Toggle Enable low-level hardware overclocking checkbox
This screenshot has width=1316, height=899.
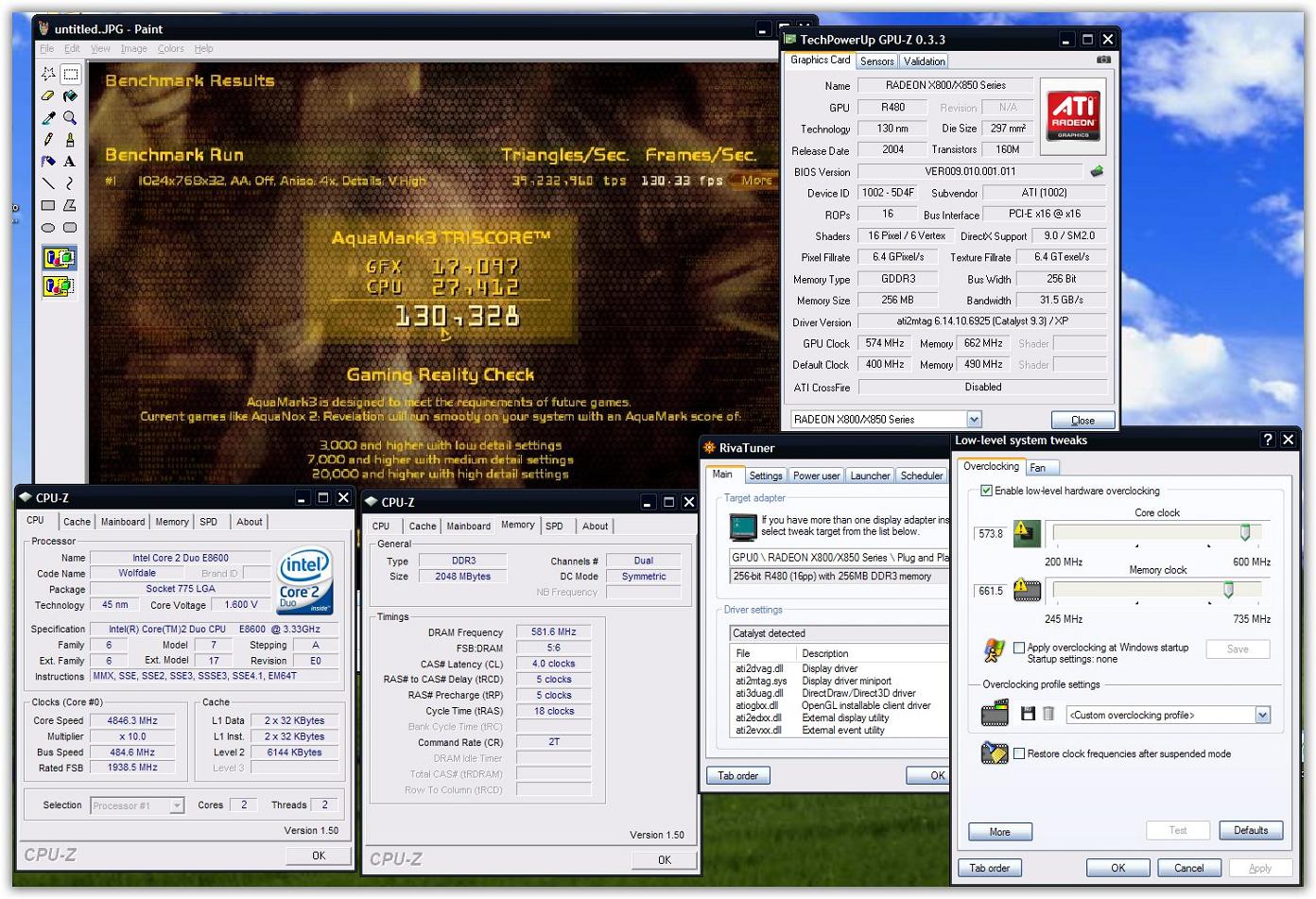987,491
